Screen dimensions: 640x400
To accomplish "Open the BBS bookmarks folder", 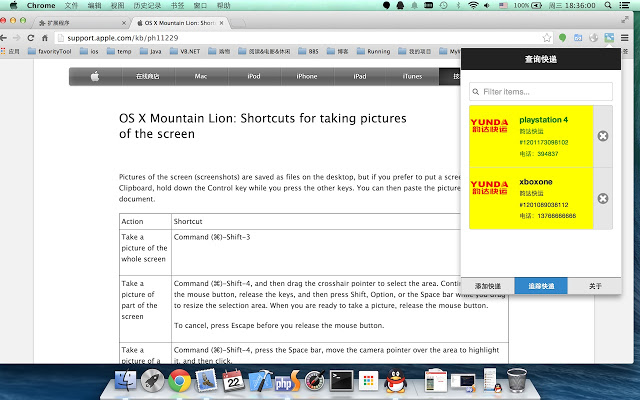I will [309, 51].
